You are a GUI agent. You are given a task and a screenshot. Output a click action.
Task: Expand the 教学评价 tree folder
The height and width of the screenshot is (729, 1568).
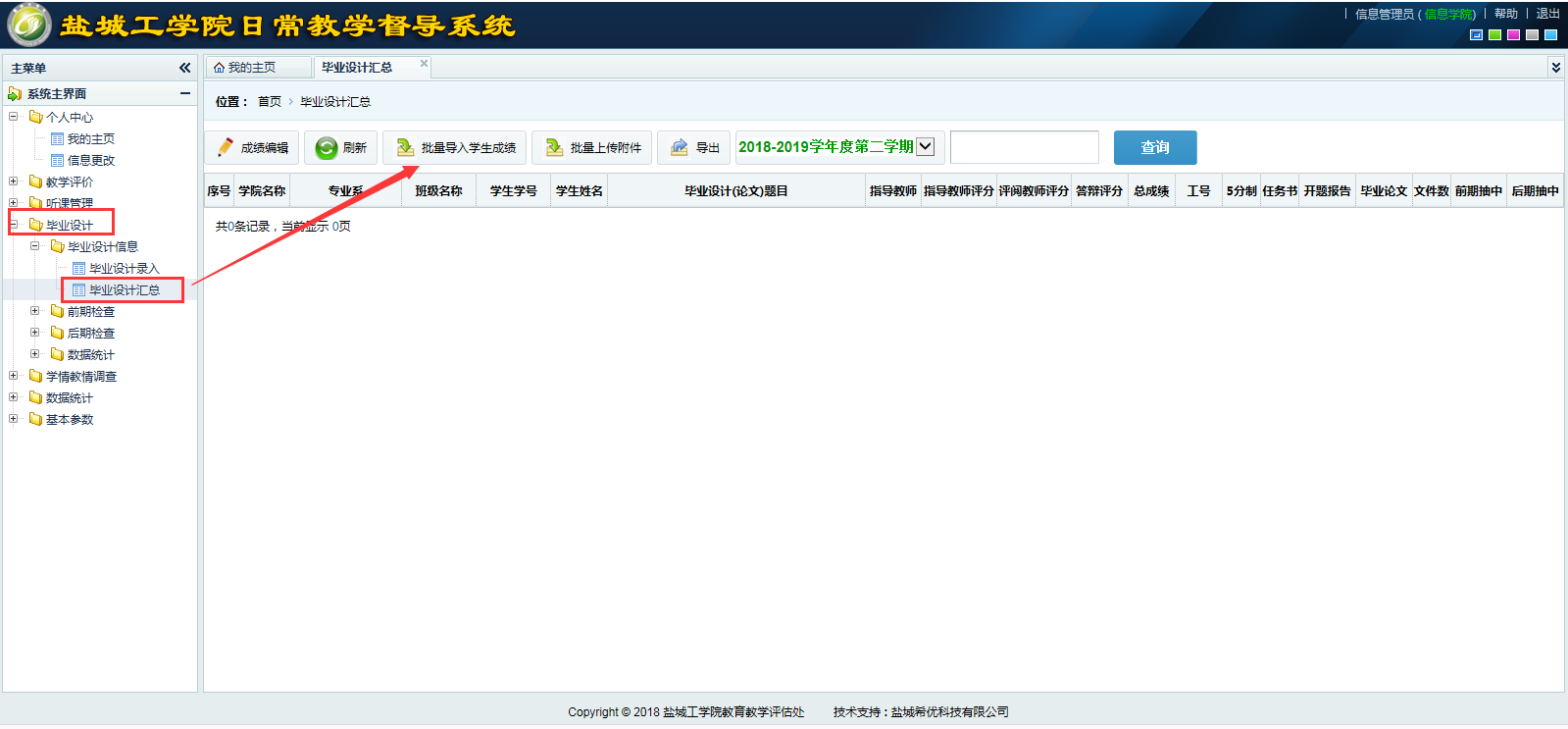click(14, 182)
